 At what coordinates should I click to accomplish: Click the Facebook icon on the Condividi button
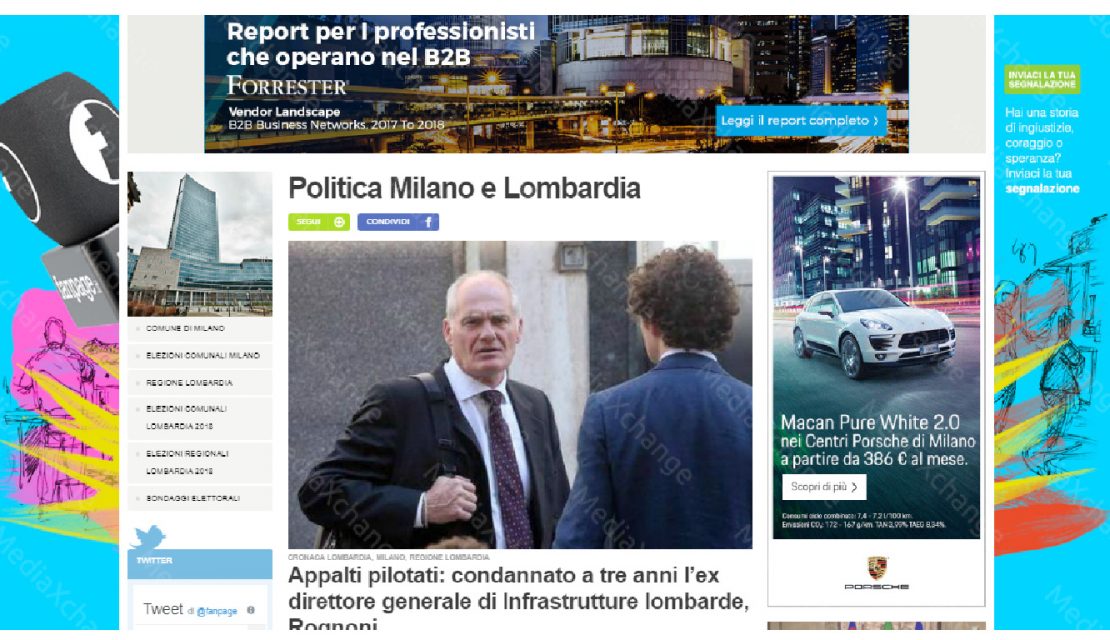428,222
